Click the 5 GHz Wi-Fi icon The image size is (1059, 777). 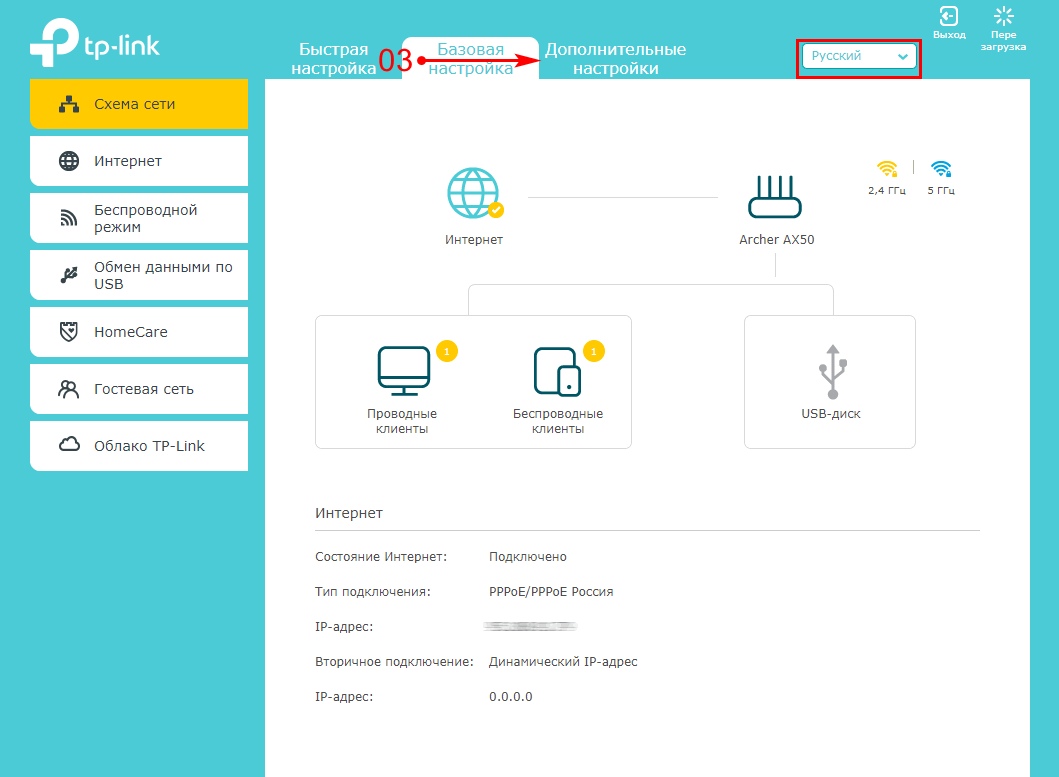click(941, 169)
